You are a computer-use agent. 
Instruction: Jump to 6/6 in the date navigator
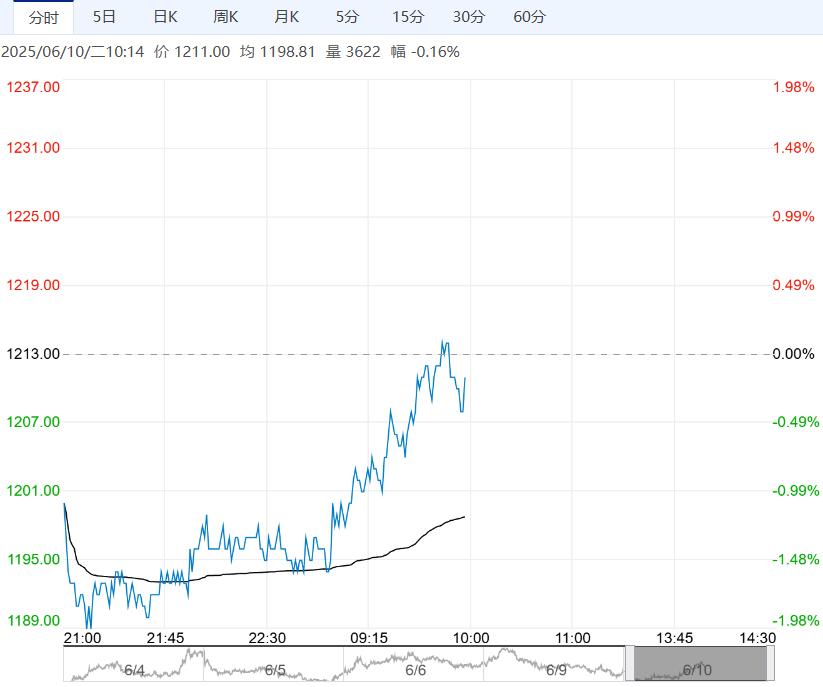pyautogui.click(x=416, y=669)
